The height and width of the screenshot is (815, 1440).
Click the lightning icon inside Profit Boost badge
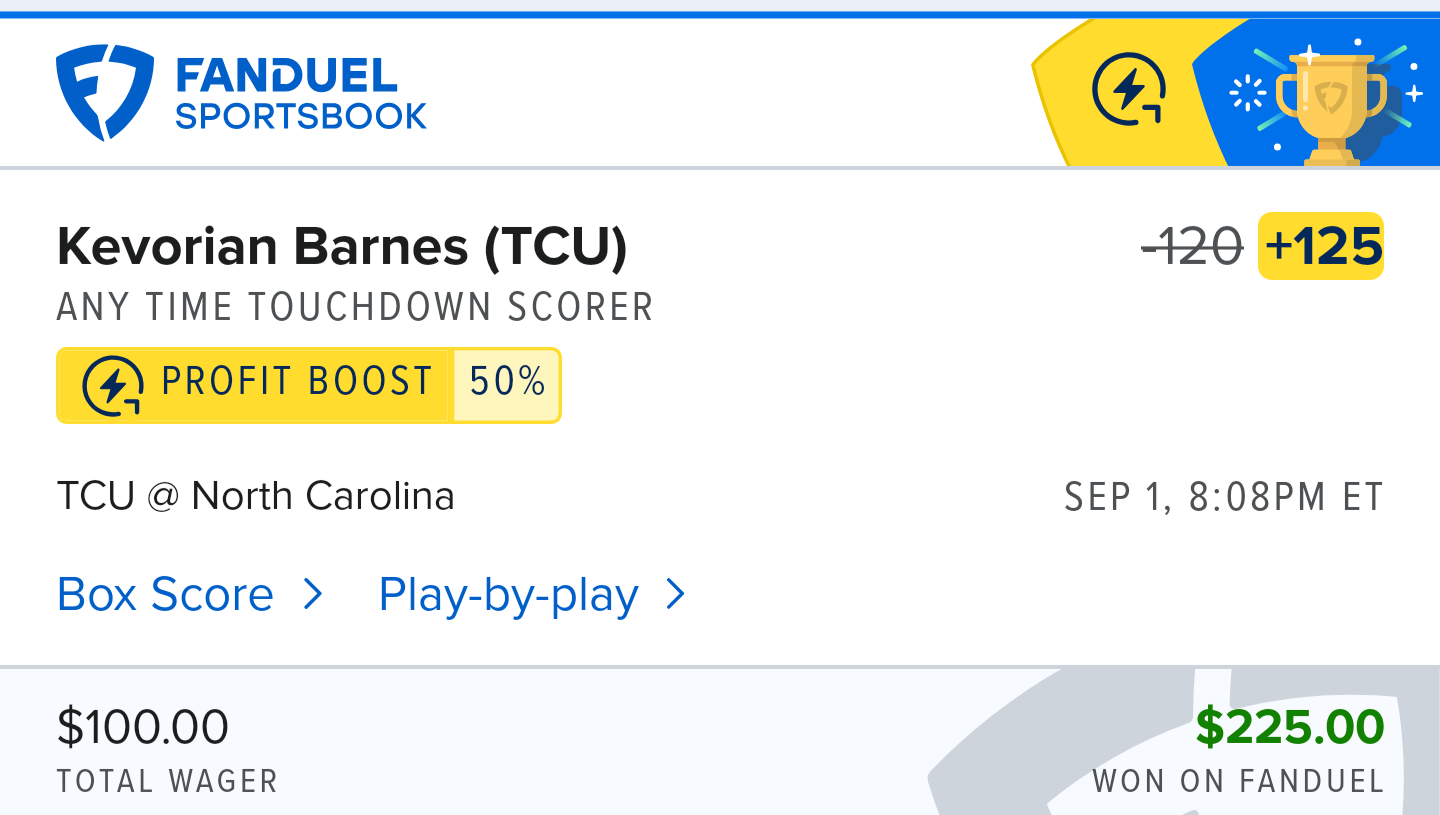(x=113, y=385)
